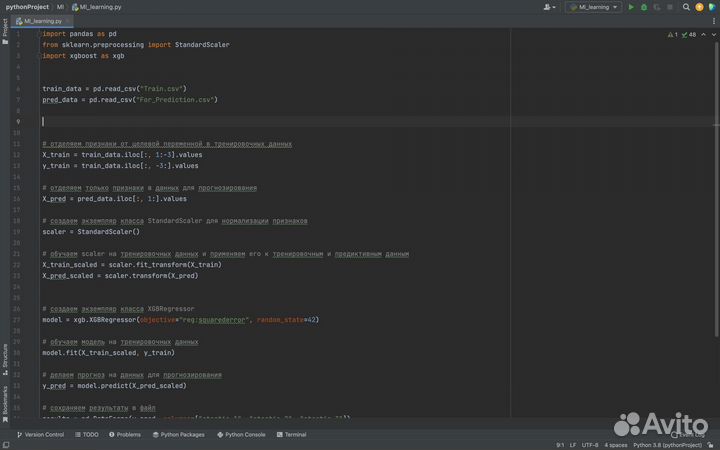The width and height of the screenshot is (720, 450).
Task: Open the Ml_learning run configuration dropdown
Action: click(x=594, y=7)
